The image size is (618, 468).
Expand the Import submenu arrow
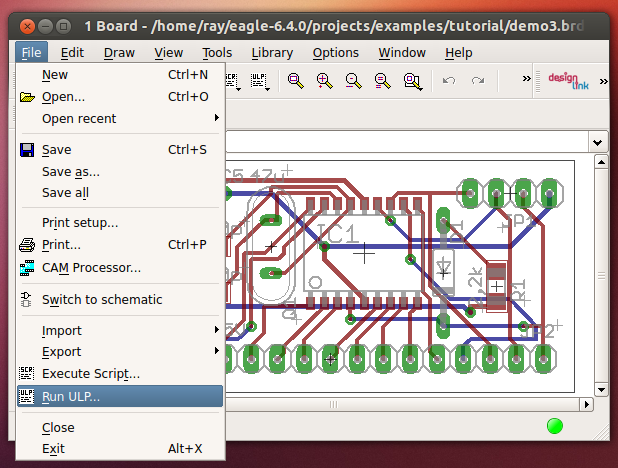tap(216, 329)
